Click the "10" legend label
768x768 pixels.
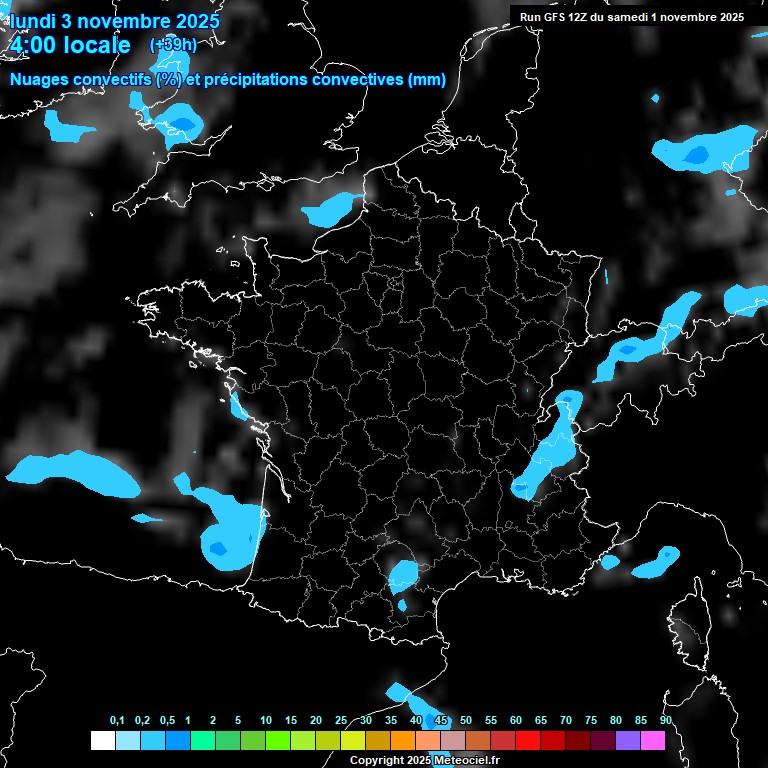[x=265, y=720]
